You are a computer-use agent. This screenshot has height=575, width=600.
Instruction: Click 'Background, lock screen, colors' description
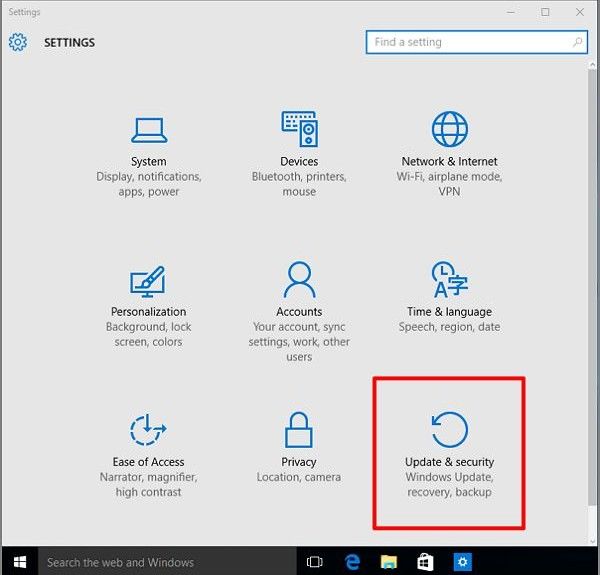click(148, 334)
